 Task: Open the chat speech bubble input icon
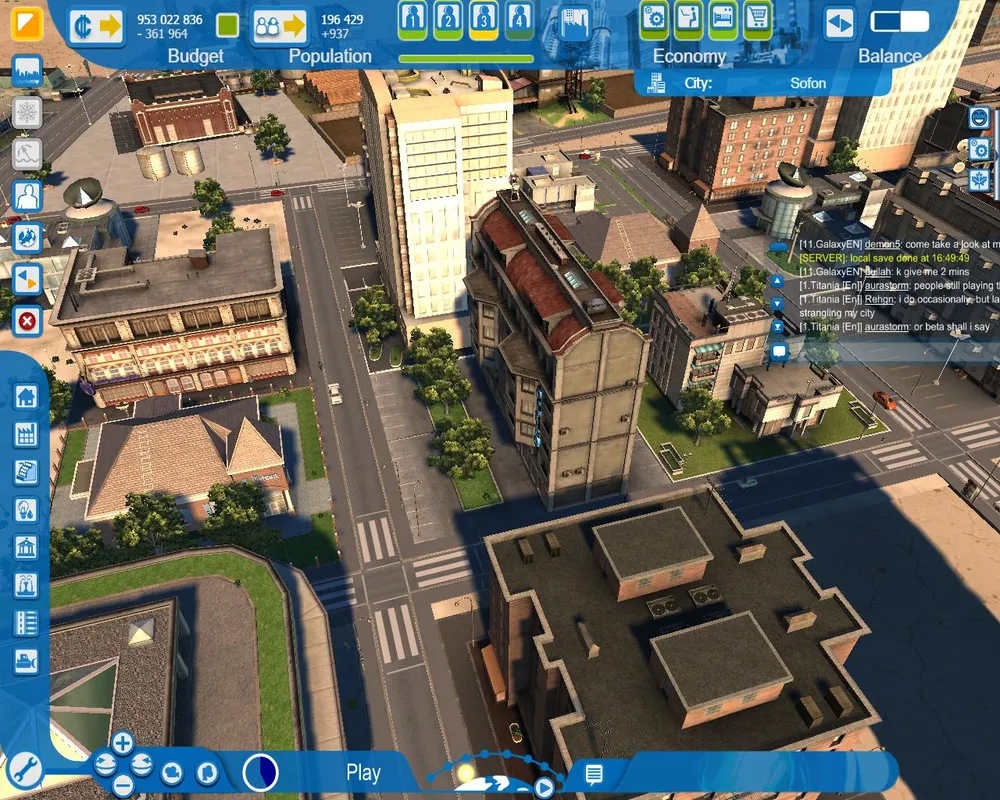click(x=779, y=351)
